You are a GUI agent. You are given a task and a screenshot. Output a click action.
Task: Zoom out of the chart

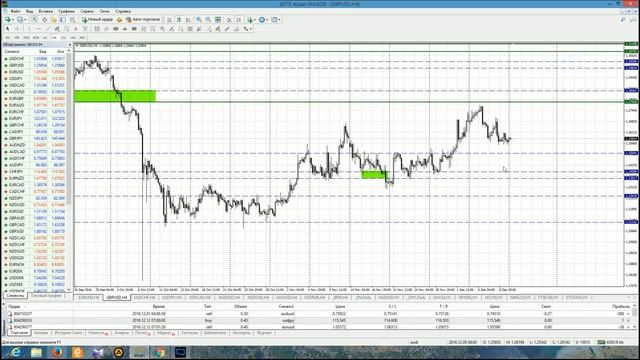[x=208, y=20]
